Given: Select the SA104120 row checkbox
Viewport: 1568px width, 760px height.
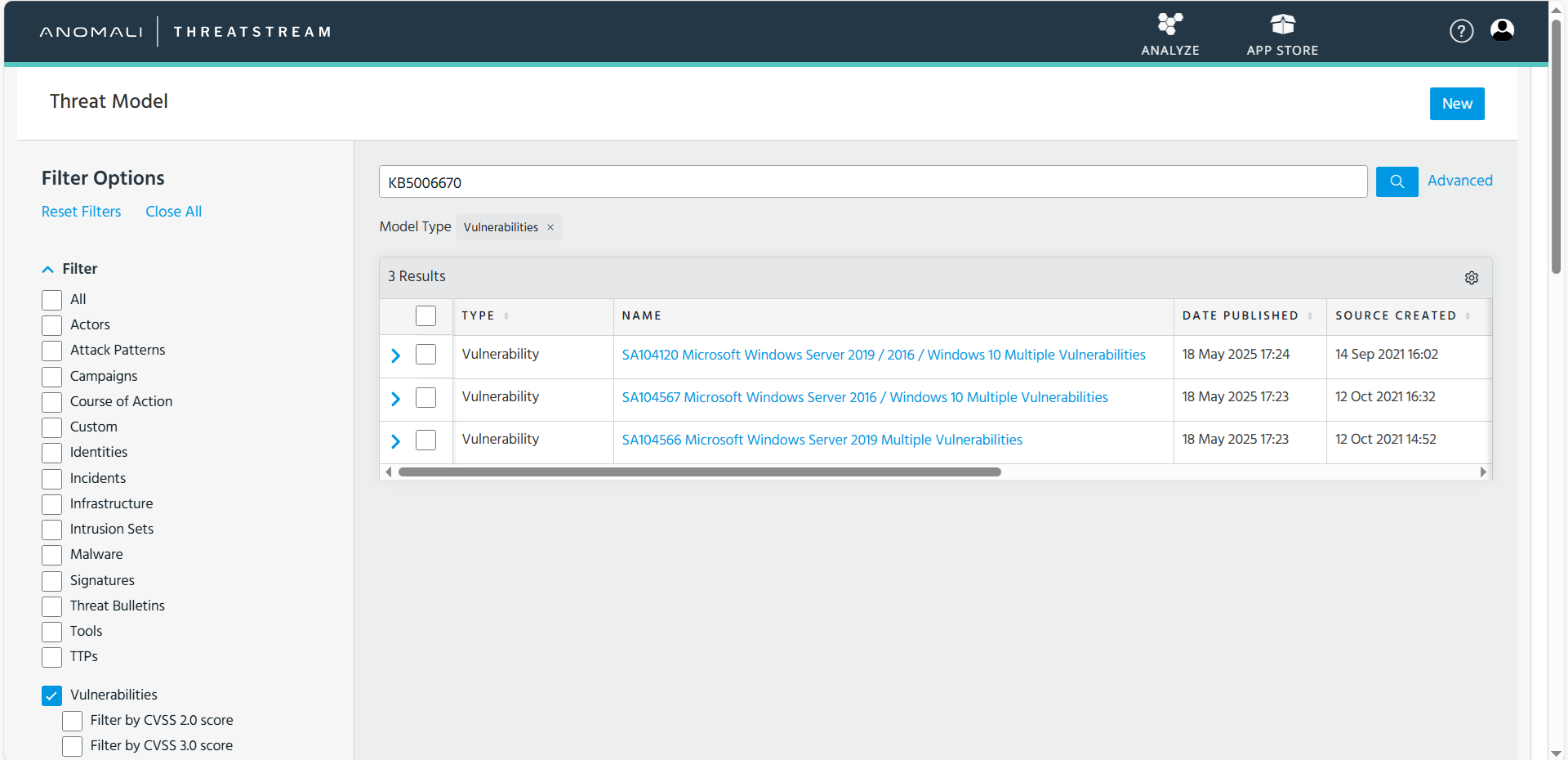Looking at the screenshot, I should (x=425, y=354).
